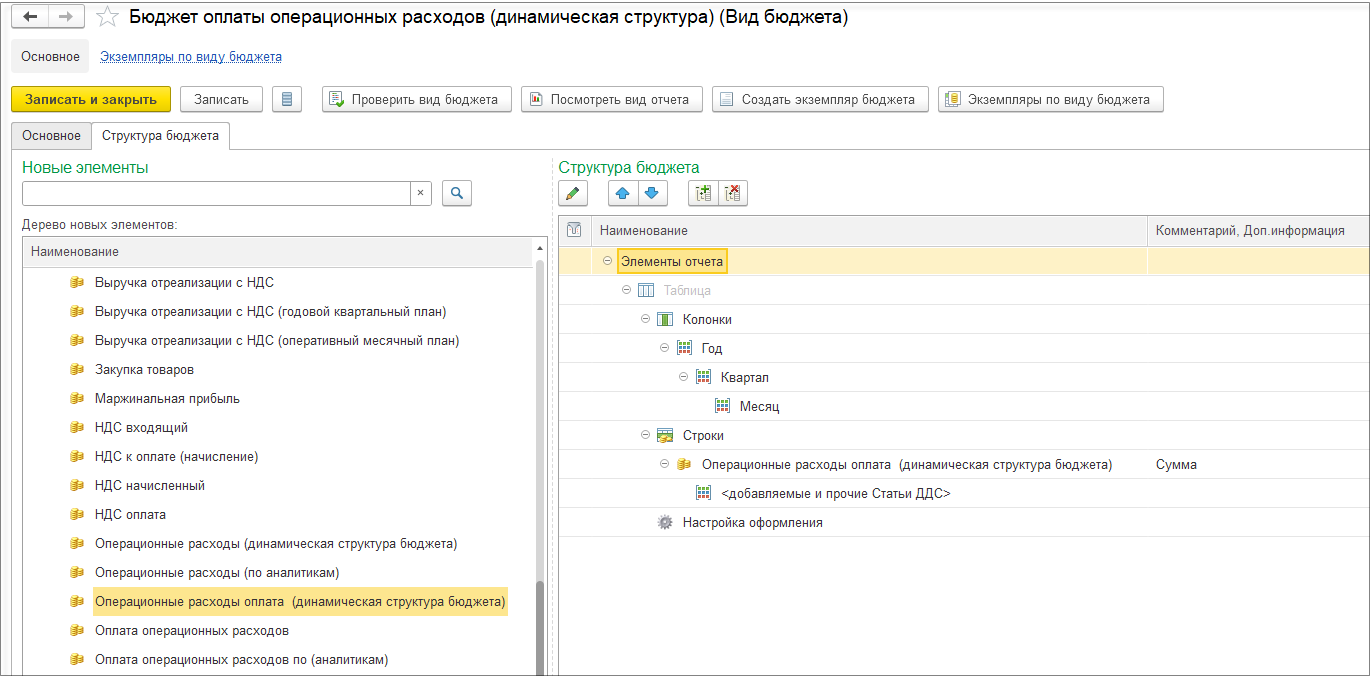Collapse the Строки node
Screen dimensions: 1370x676
pos(646,435)
